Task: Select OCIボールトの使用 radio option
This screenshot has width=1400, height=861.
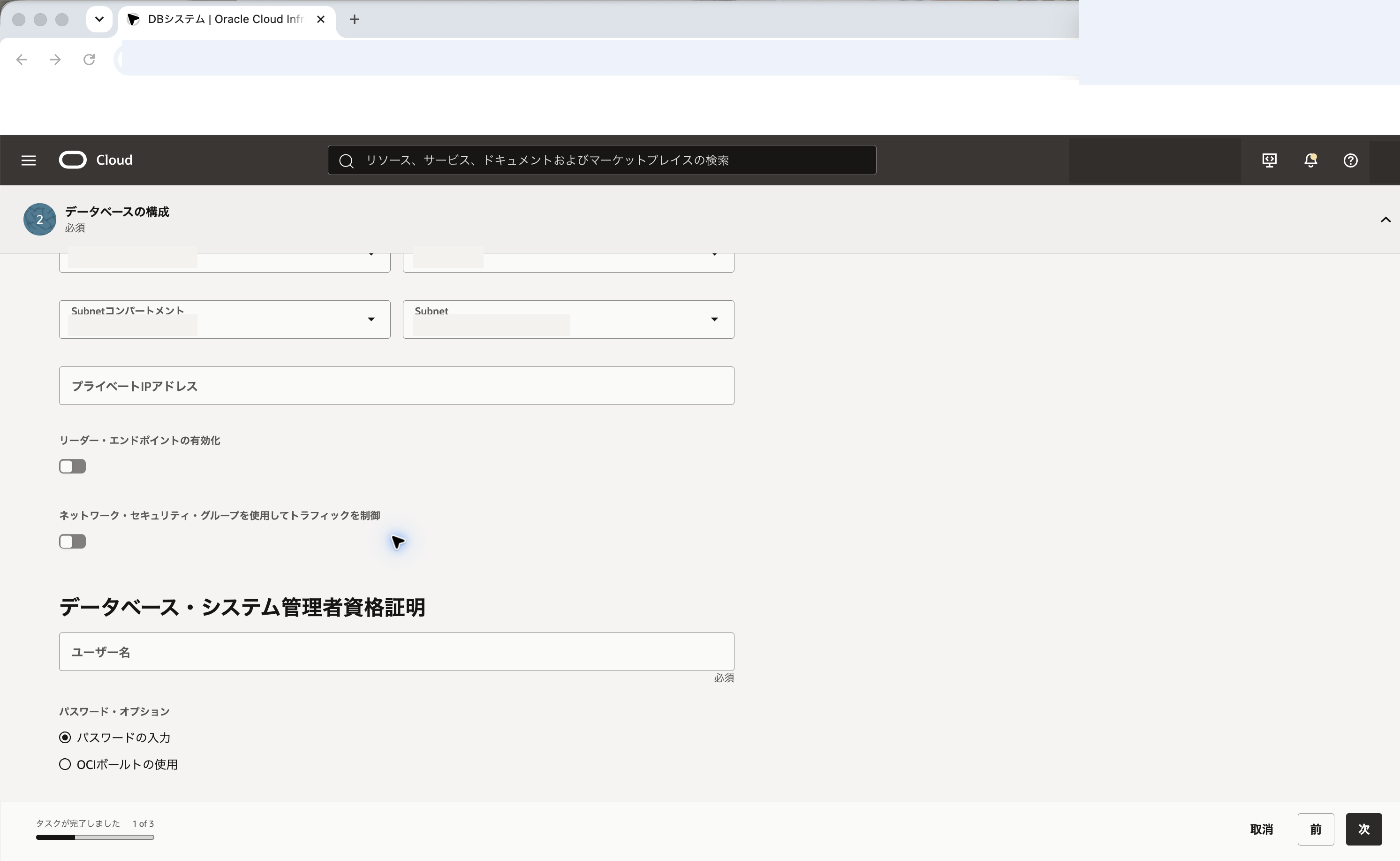Action: pyautogui.click(x=65, y=764)
